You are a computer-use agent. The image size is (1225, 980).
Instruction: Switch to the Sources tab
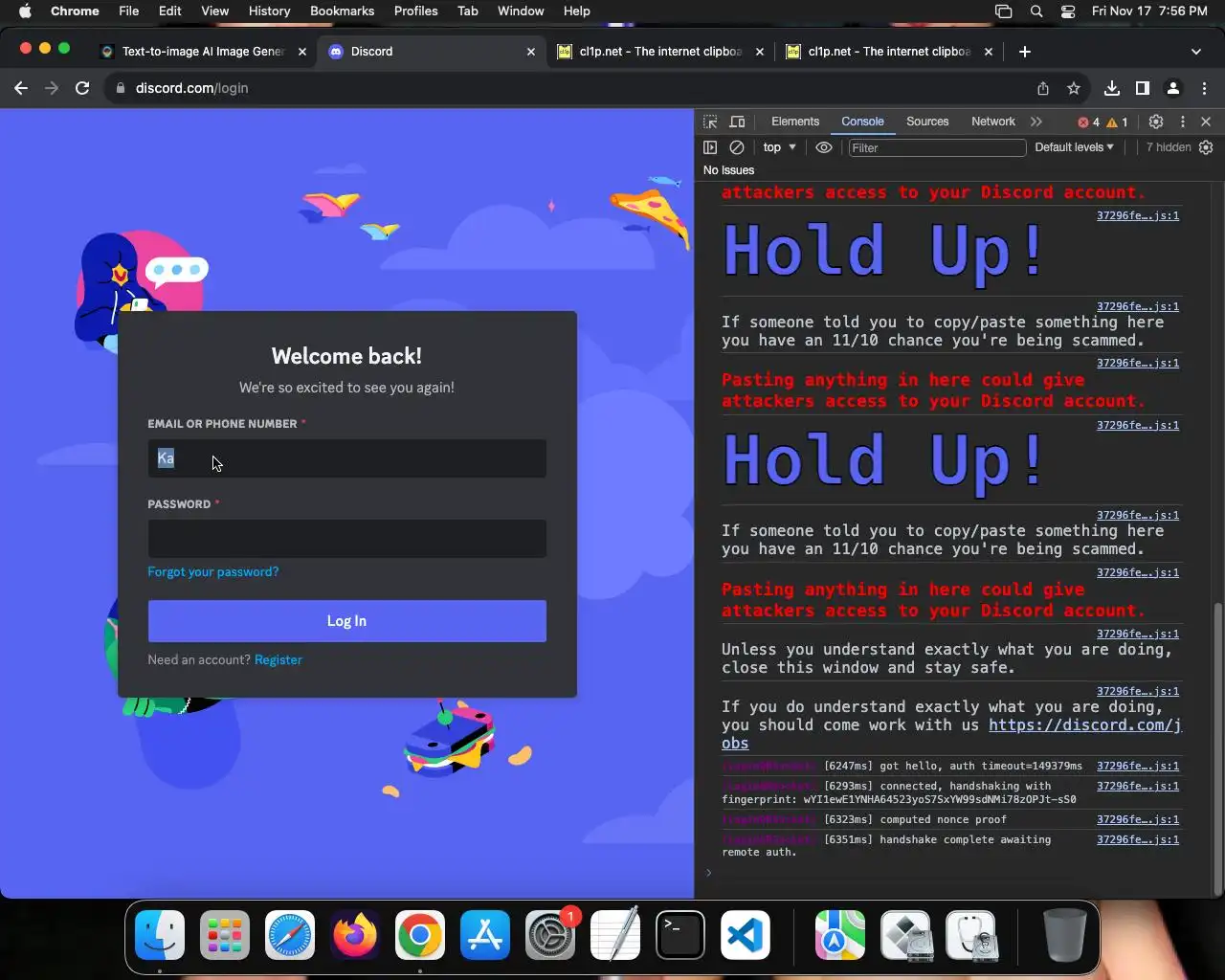click(927, 122)
